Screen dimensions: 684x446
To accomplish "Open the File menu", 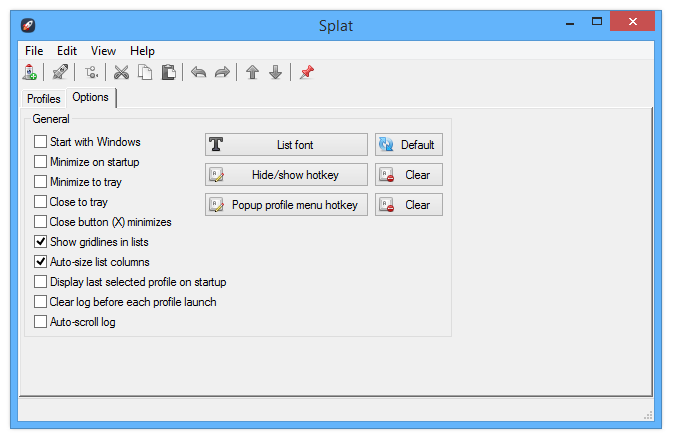I will pyautogui.click(x=34, y=51).
